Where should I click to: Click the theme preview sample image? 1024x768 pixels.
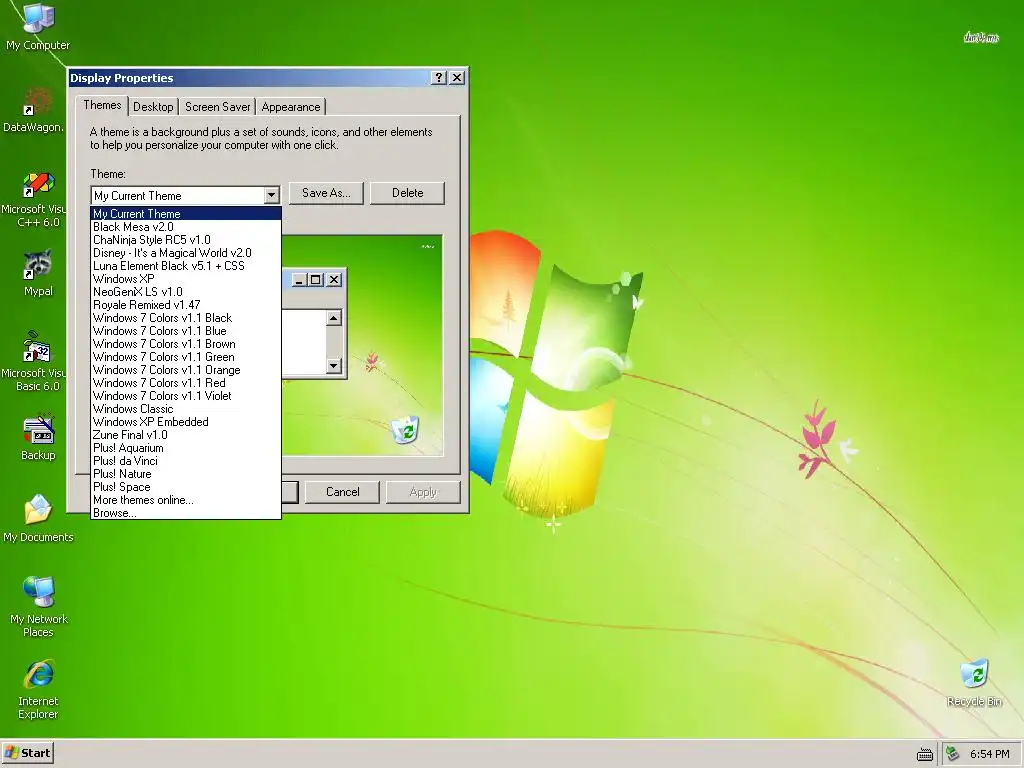(362, 345)
